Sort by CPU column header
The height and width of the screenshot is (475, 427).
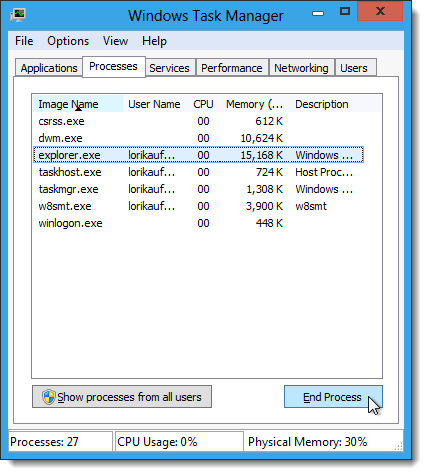click(x=203, y=104)
